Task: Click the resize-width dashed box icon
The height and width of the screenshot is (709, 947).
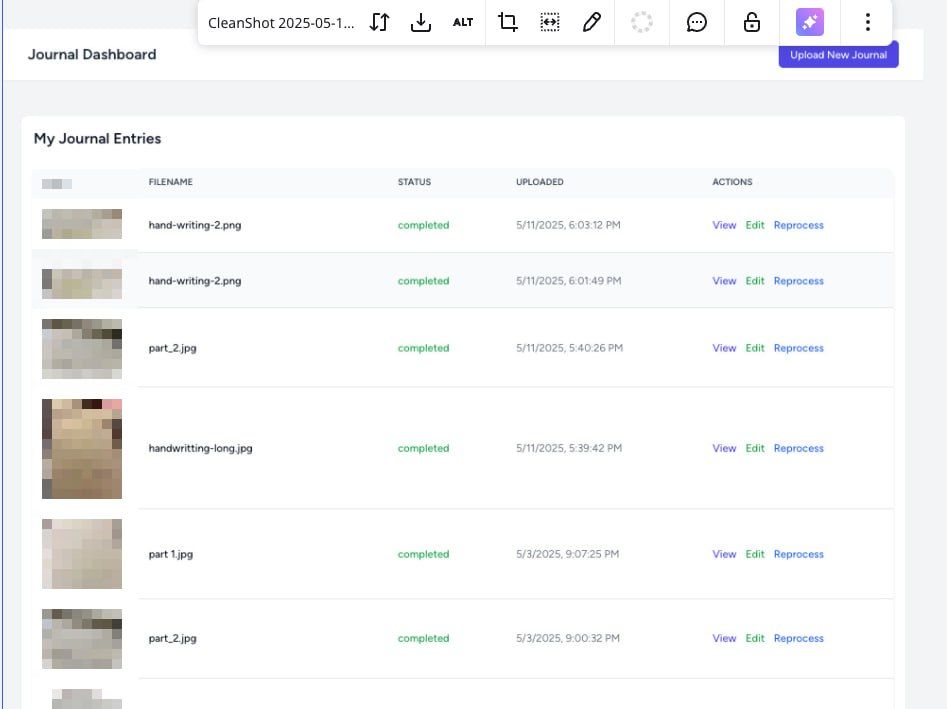Action: (x=550, y=22)
